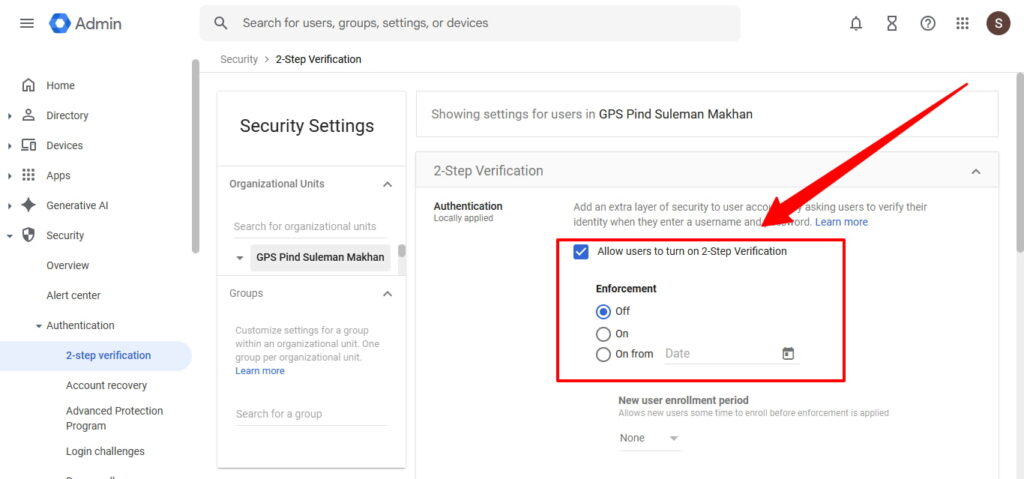Click the Google Admin logo
The height and width of the screenshot is (479, 1024).
click(86, 23)
